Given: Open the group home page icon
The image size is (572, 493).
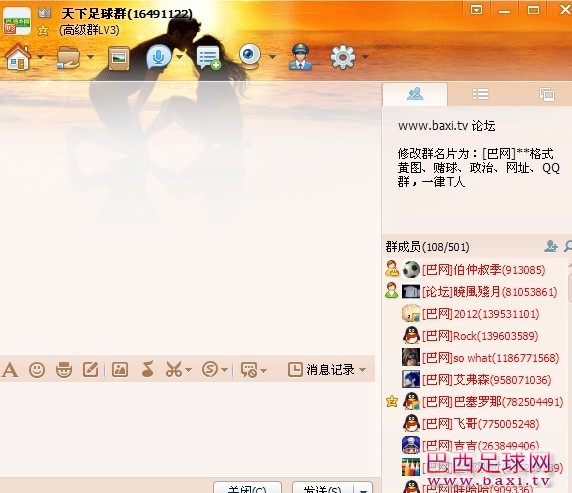Looking at the screenshot, I should coord(18,57).
